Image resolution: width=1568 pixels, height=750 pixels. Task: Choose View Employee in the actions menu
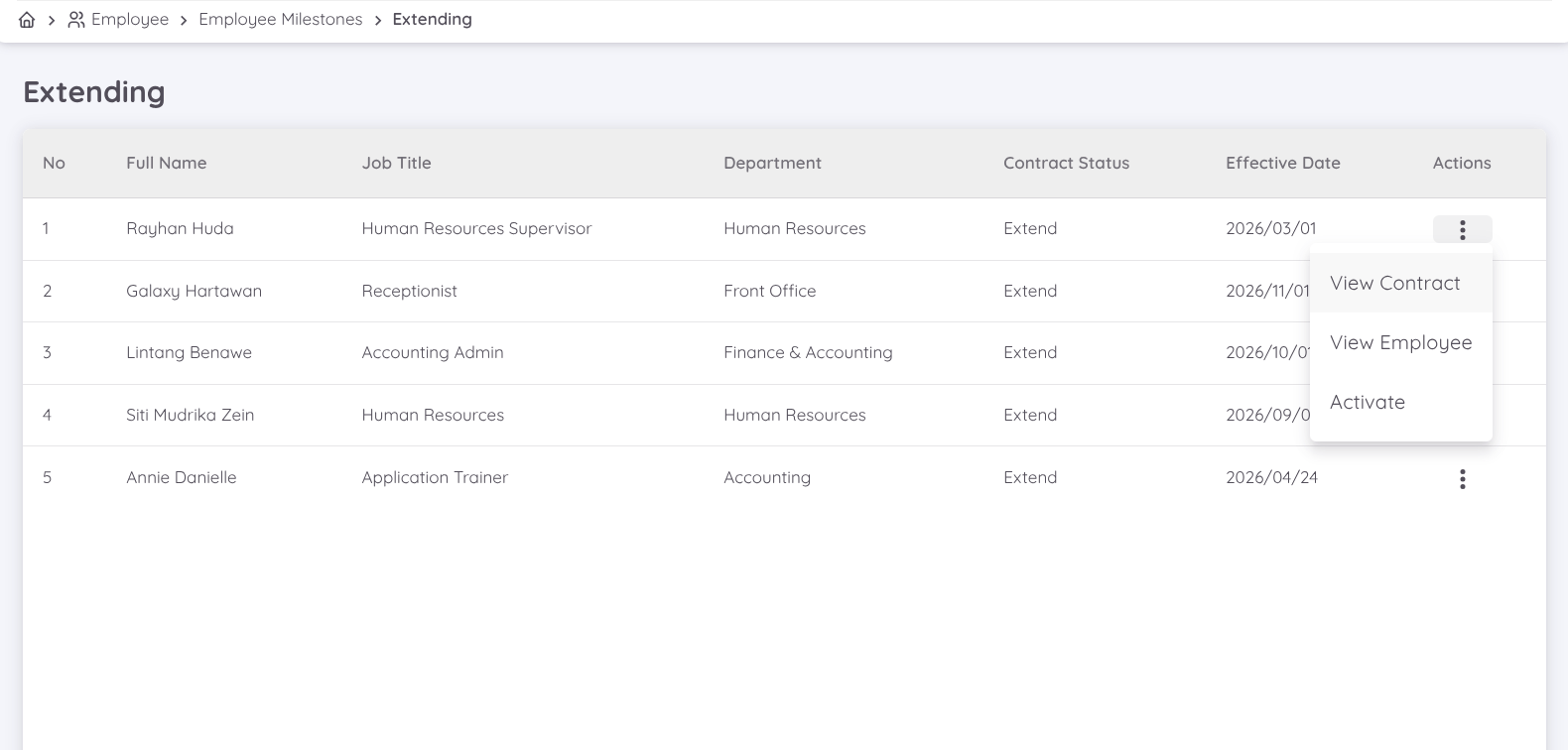coord(1400,343)
